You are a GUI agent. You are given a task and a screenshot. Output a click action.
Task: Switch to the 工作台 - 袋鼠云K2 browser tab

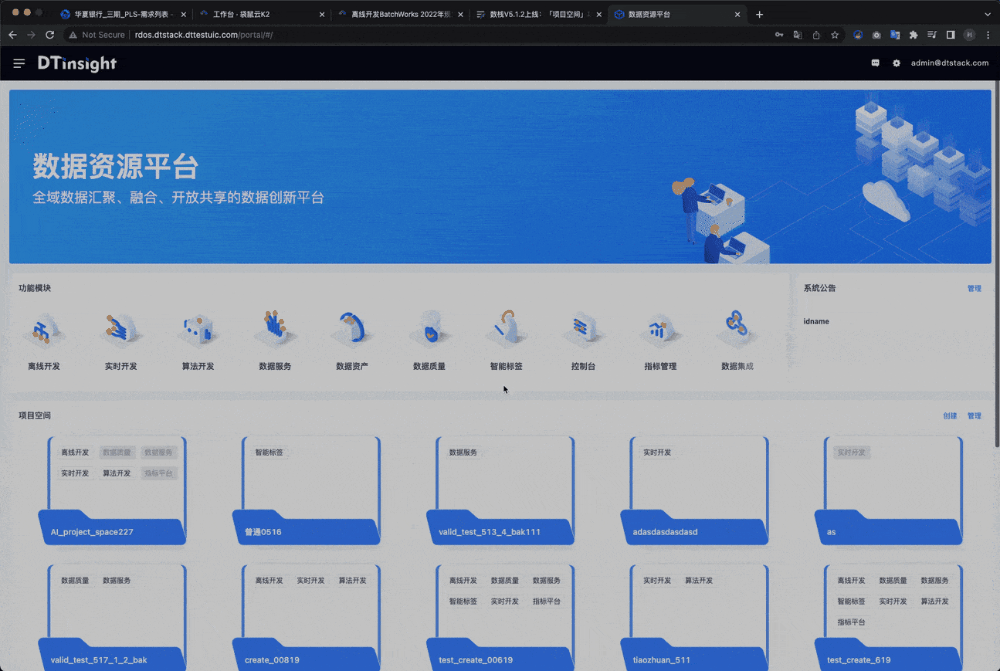258,15
